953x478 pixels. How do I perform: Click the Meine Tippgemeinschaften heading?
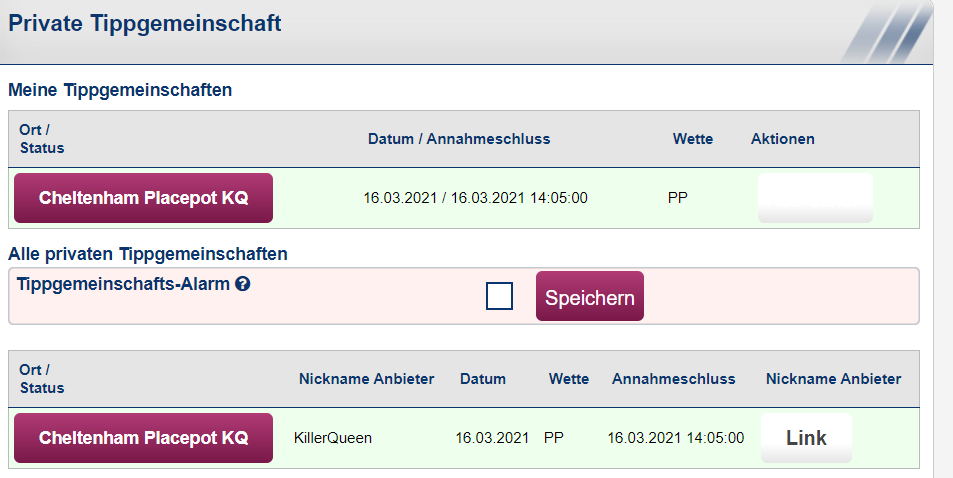pos(120,90)
